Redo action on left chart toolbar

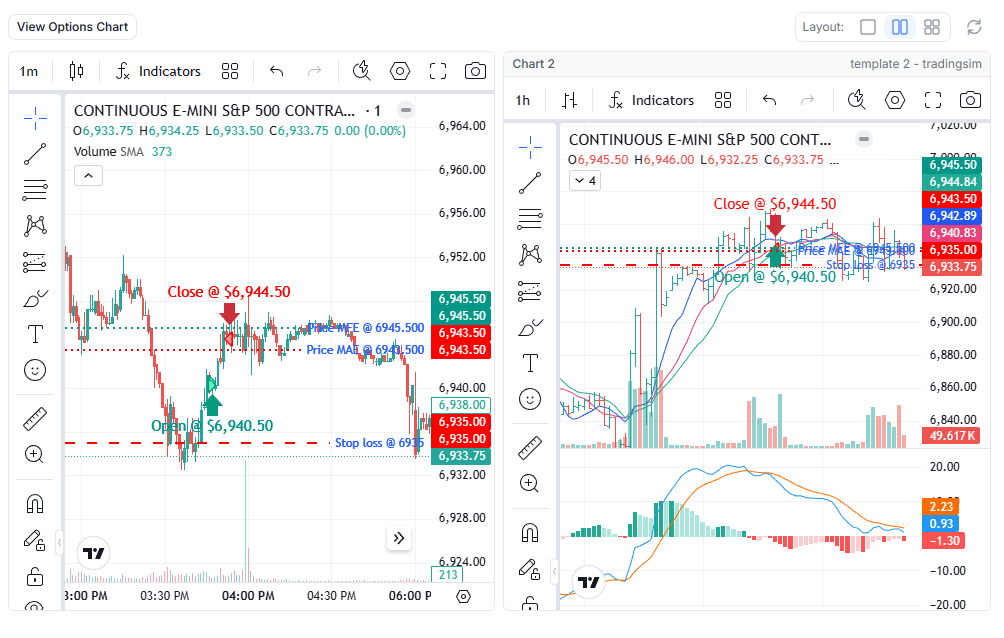point(314,71)
